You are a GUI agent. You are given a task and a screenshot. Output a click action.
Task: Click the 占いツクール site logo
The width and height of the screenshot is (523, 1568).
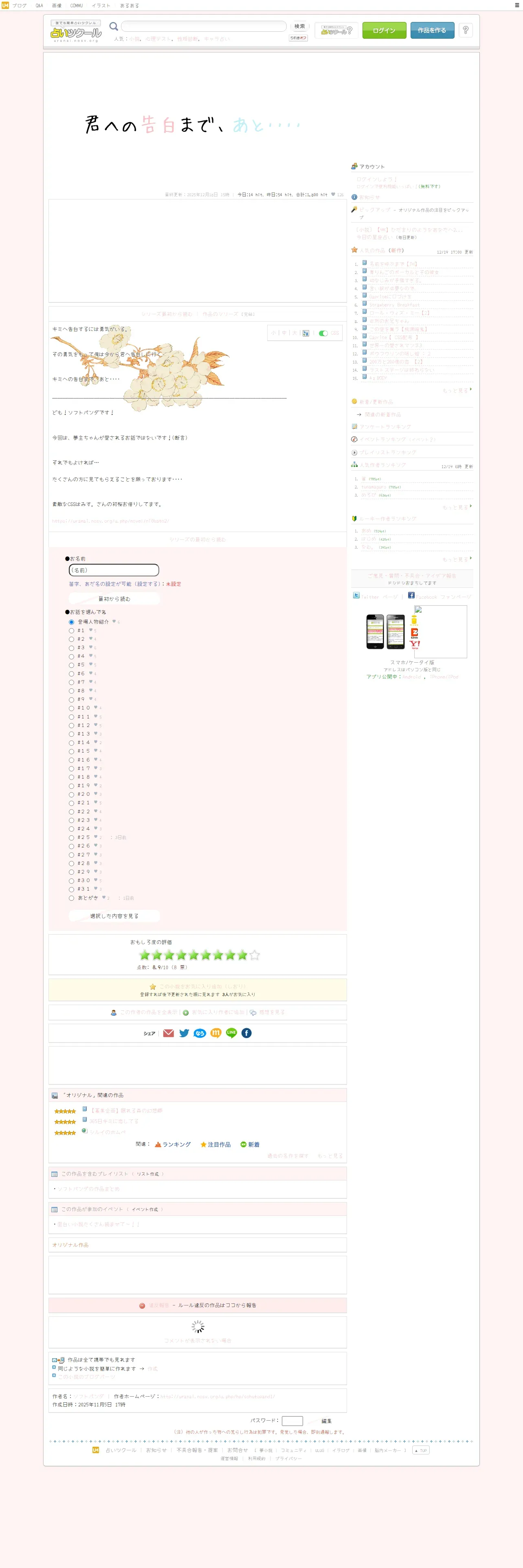click(x=75, y=31)
